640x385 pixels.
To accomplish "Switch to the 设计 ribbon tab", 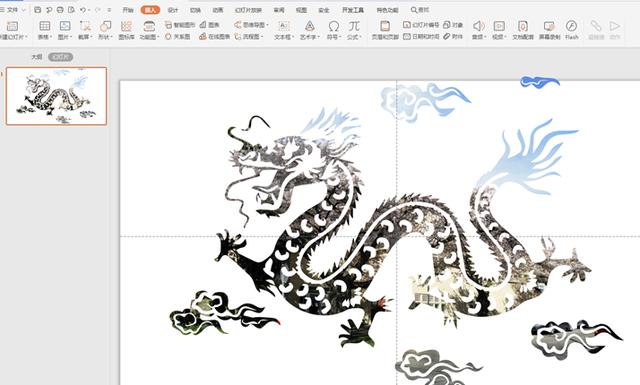I will click(173, 10).
